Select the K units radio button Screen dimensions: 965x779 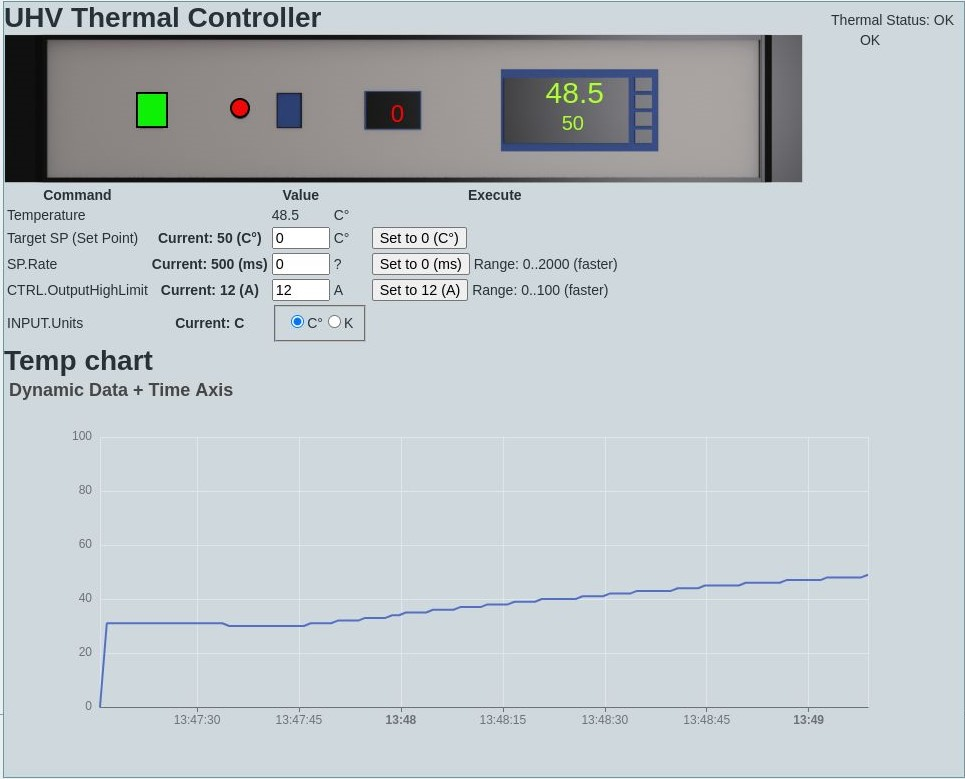334,322
